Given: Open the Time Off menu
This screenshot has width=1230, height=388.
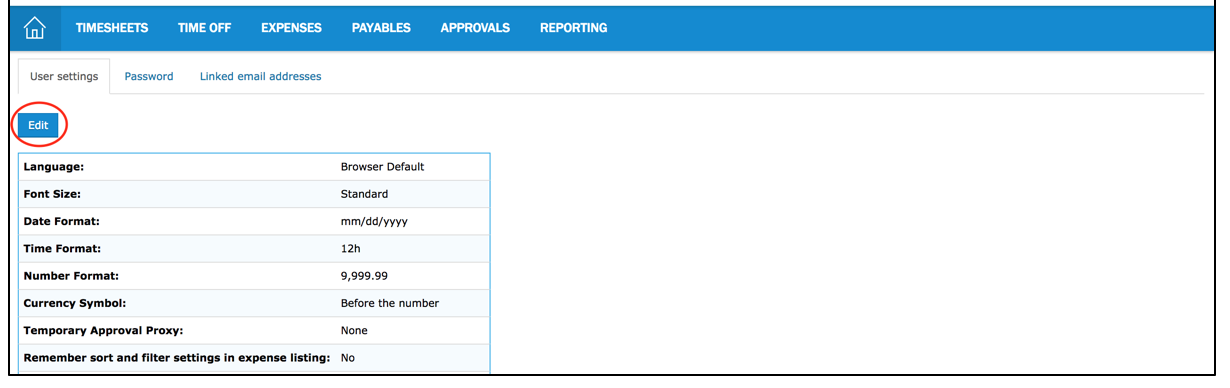Looking at the screenshot, I should [205, 28].
